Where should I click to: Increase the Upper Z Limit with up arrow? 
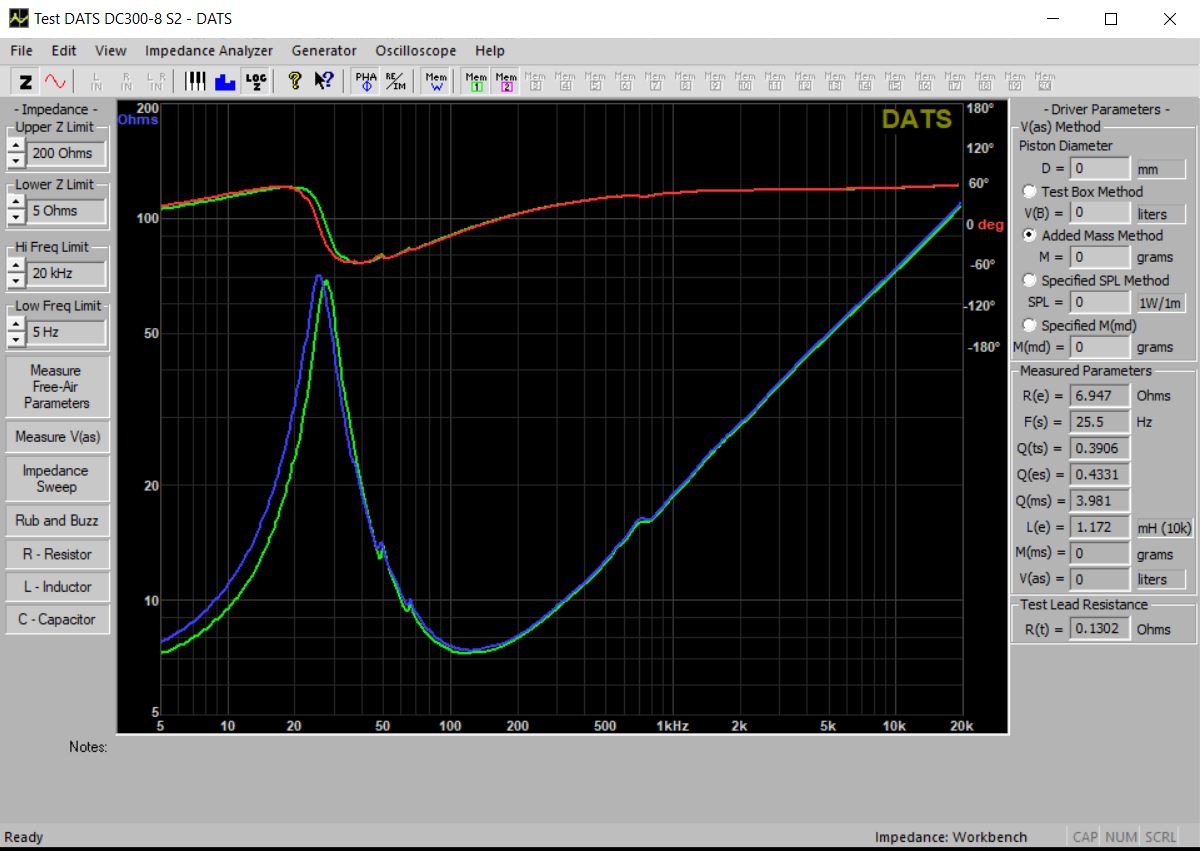(x=15, y=146)
